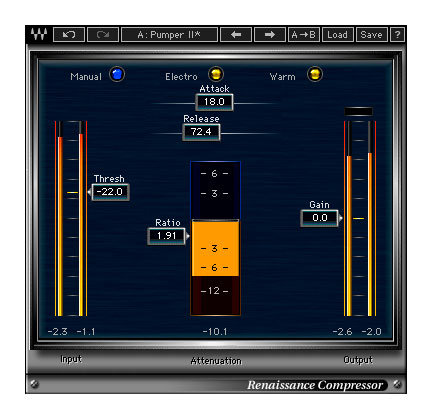
Task: Click the Save button
Action: (371, 35)
